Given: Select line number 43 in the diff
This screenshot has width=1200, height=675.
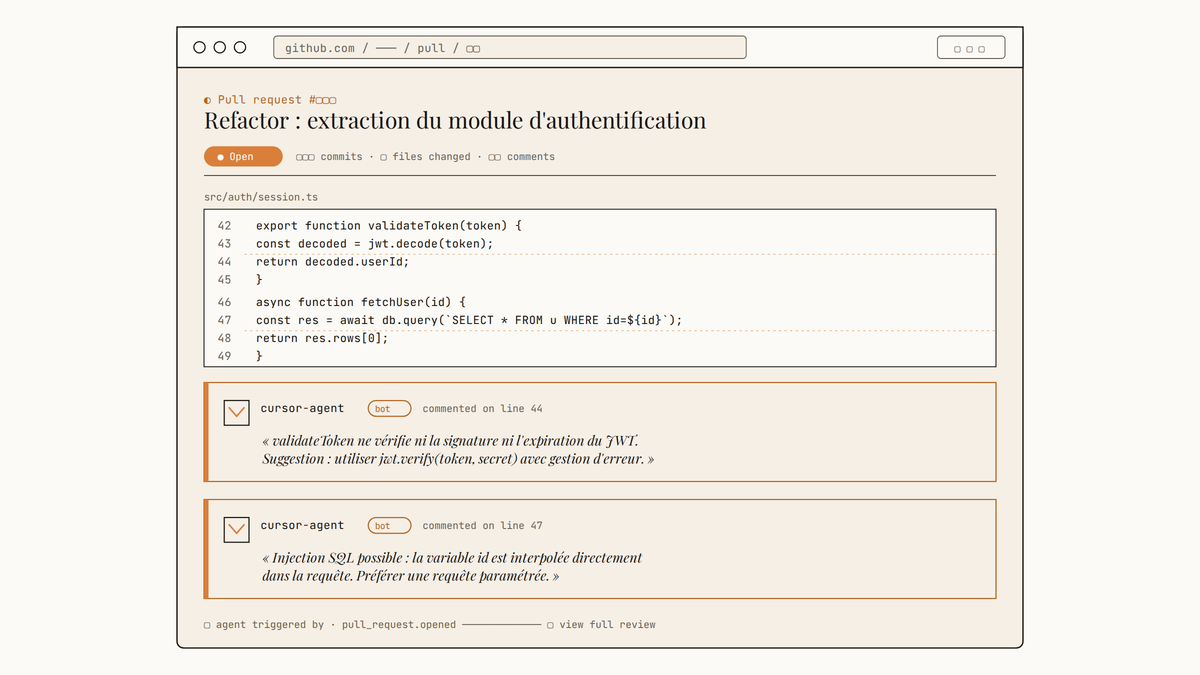Looking at the screenshot, I should (224, 244).
